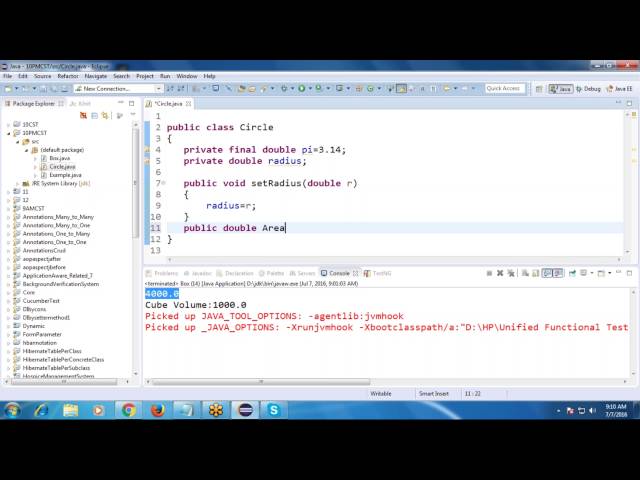Toggle Show Console on error output change

(558, 273)
